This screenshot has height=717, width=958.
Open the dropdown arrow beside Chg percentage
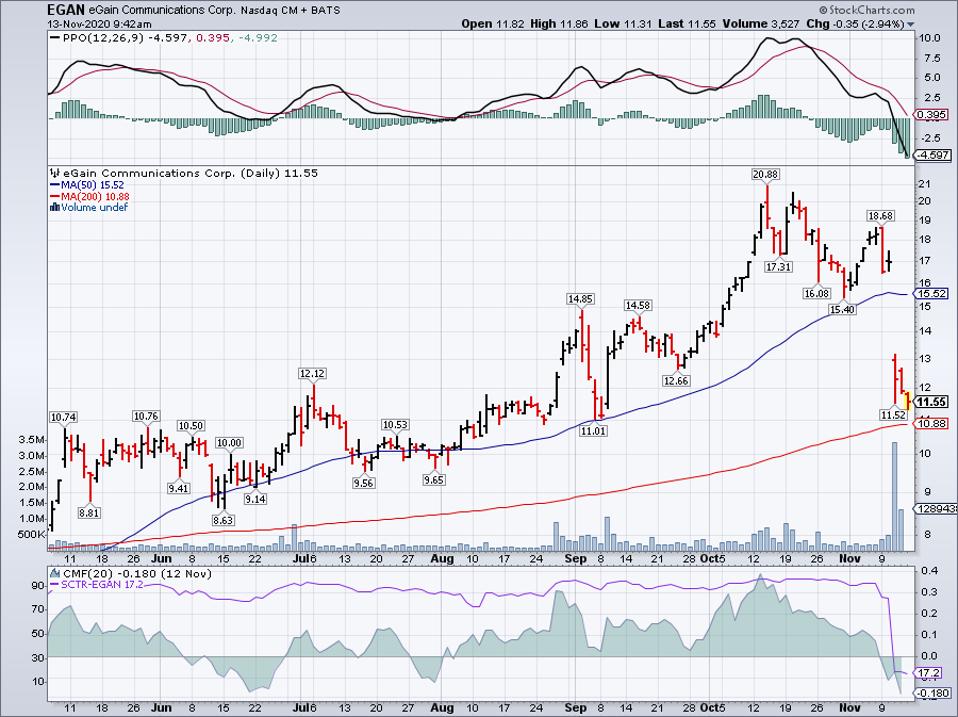click(911, 24)
